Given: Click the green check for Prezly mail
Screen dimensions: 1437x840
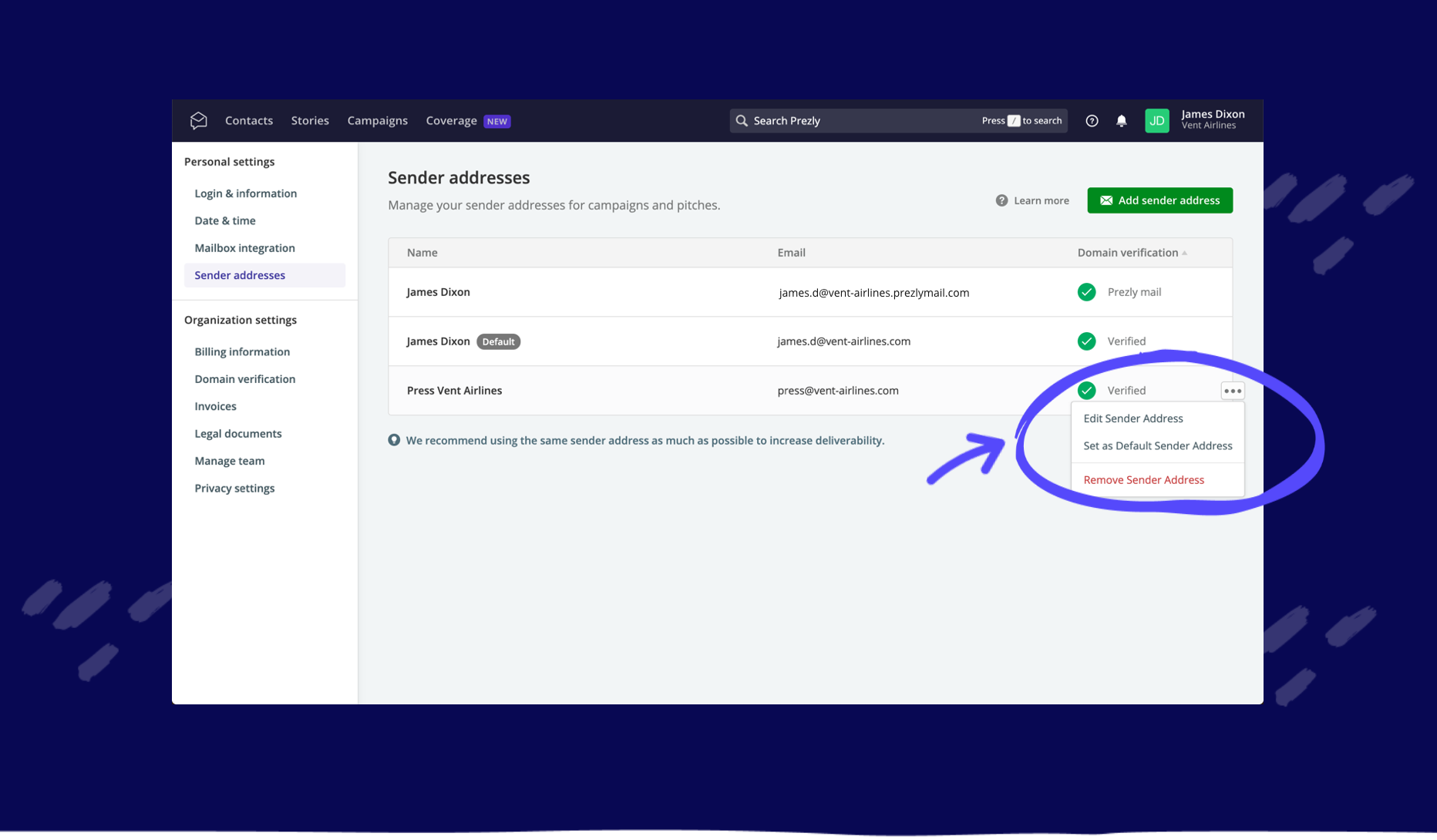Looking at the screenshot, I should point(1086,292).
